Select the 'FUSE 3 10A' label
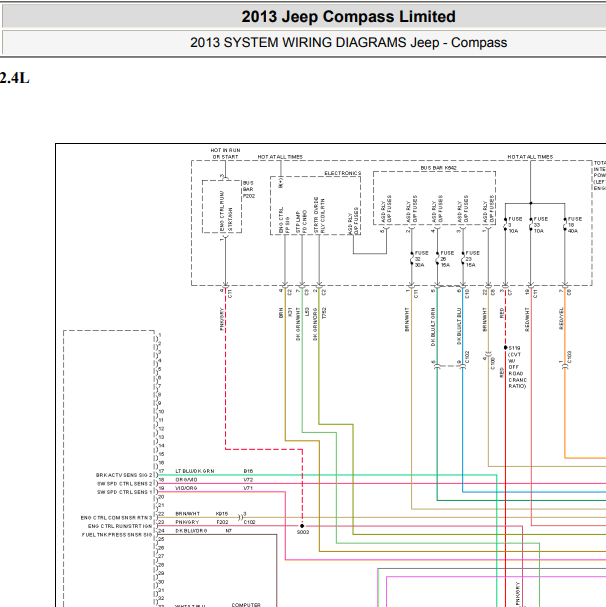The width and height of the screenshot is (606, 607). click(515, 225)
